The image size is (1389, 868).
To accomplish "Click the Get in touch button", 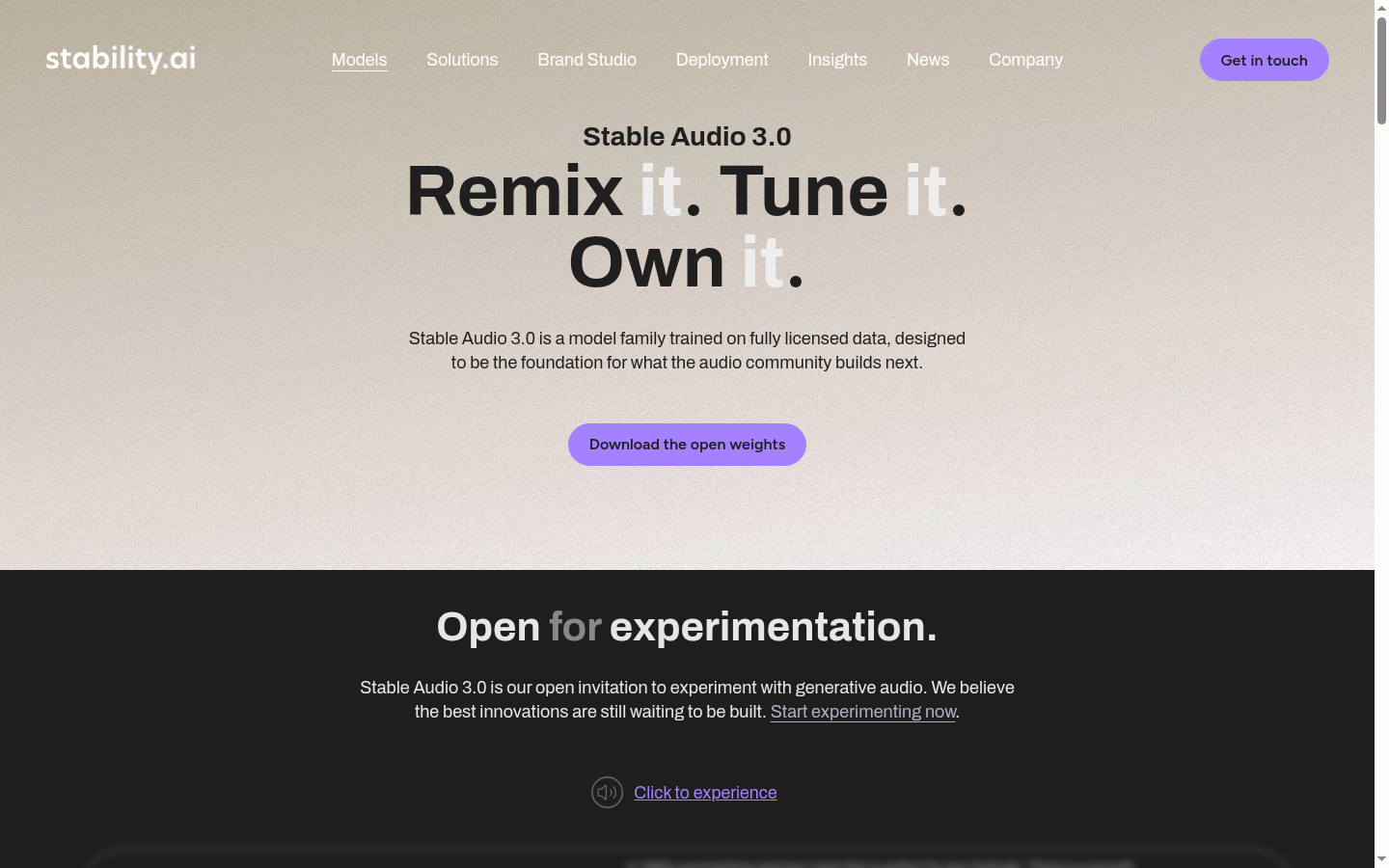I will [1264, 60].
